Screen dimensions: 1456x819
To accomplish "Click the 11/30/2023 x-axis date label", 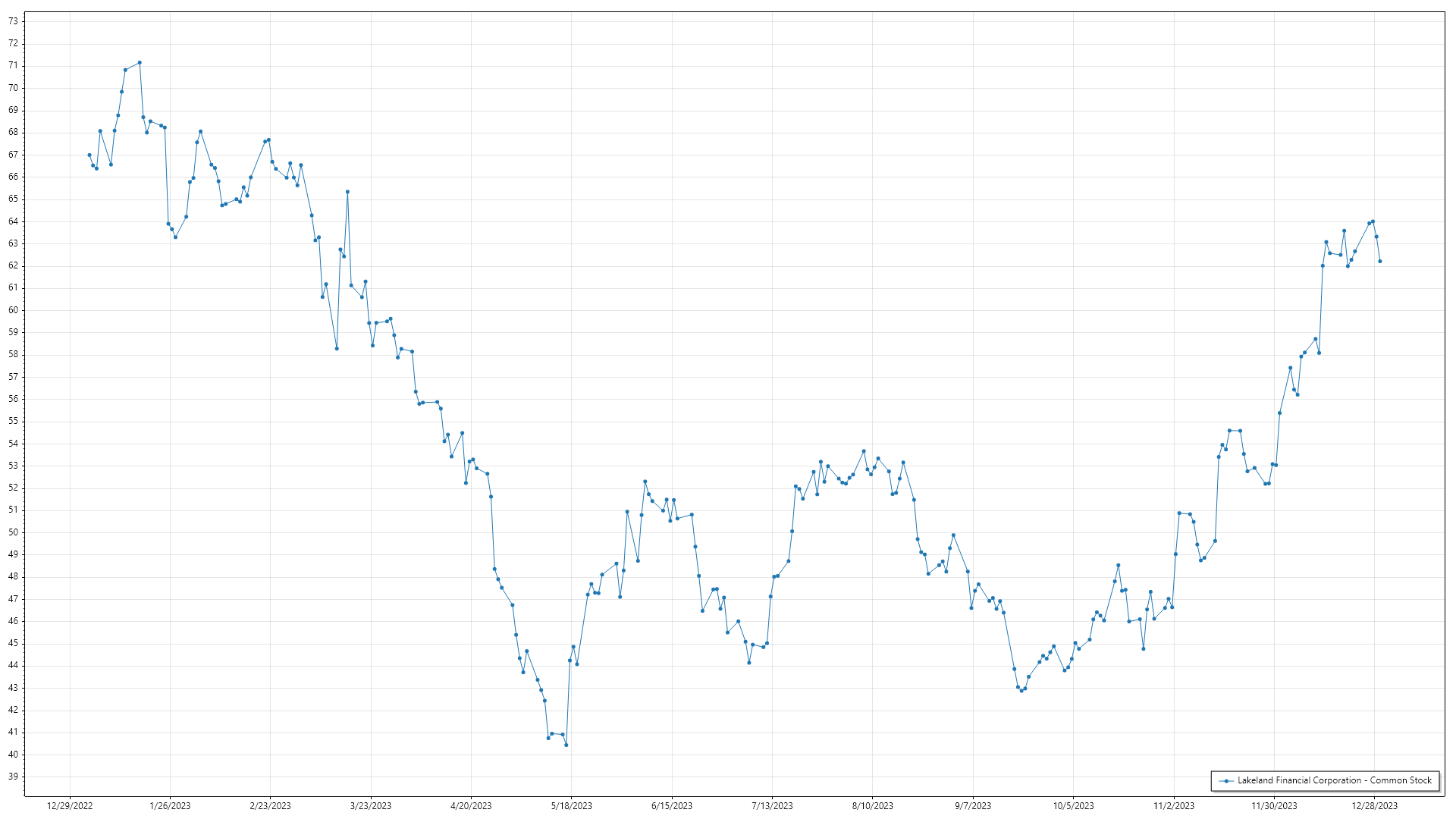I will click(1274, 806).
